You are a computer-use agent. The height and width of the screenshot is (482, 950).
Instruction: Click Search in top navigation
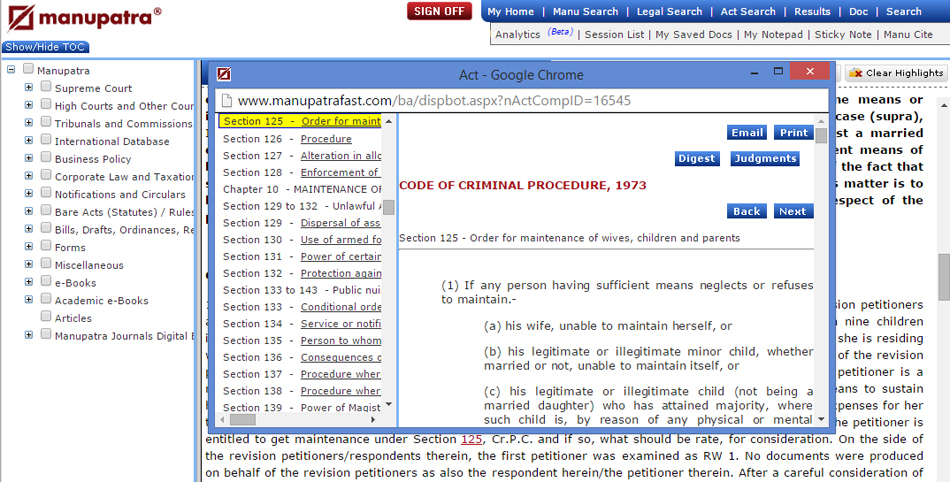pyautogui.click(x=903, y=12)
